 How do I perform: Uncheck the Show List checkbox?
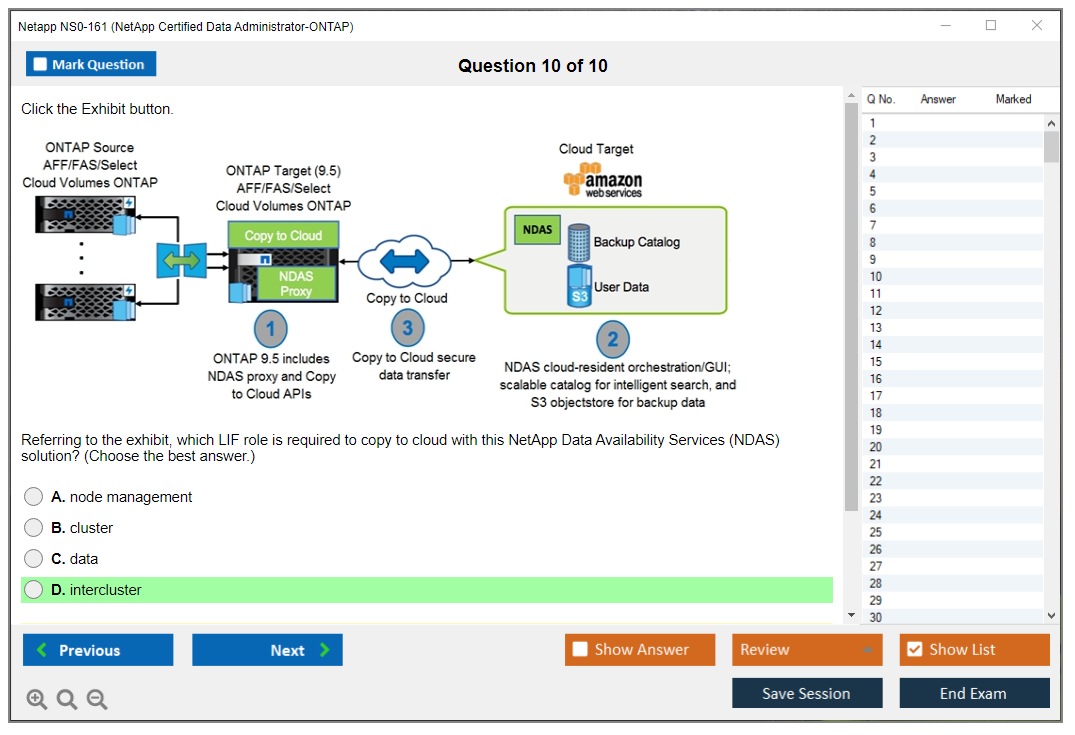click(914, 650)
